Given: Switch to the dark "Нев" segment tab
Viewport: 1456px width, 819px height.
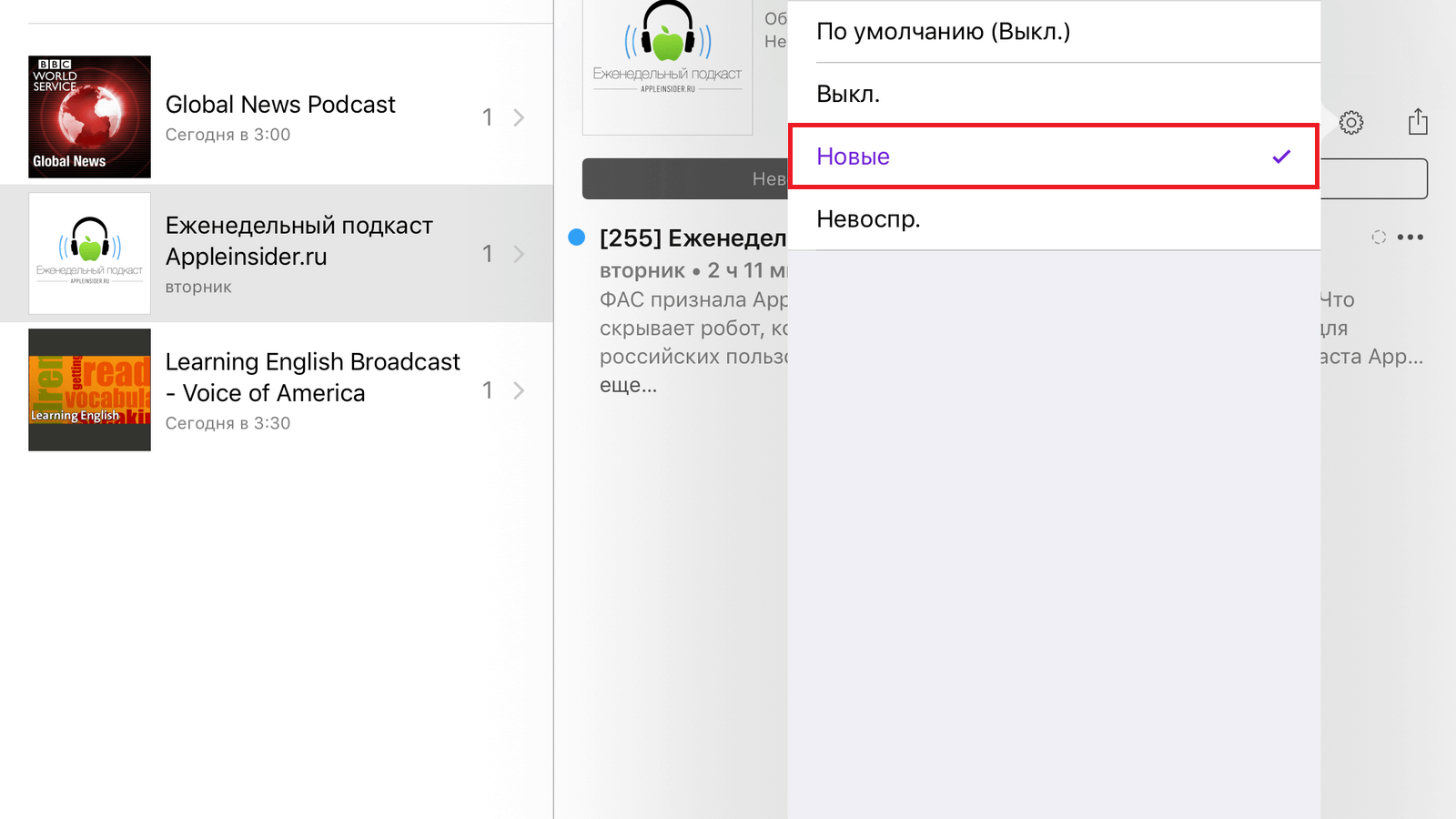Looking at the screenshot, I should (685, 179).
